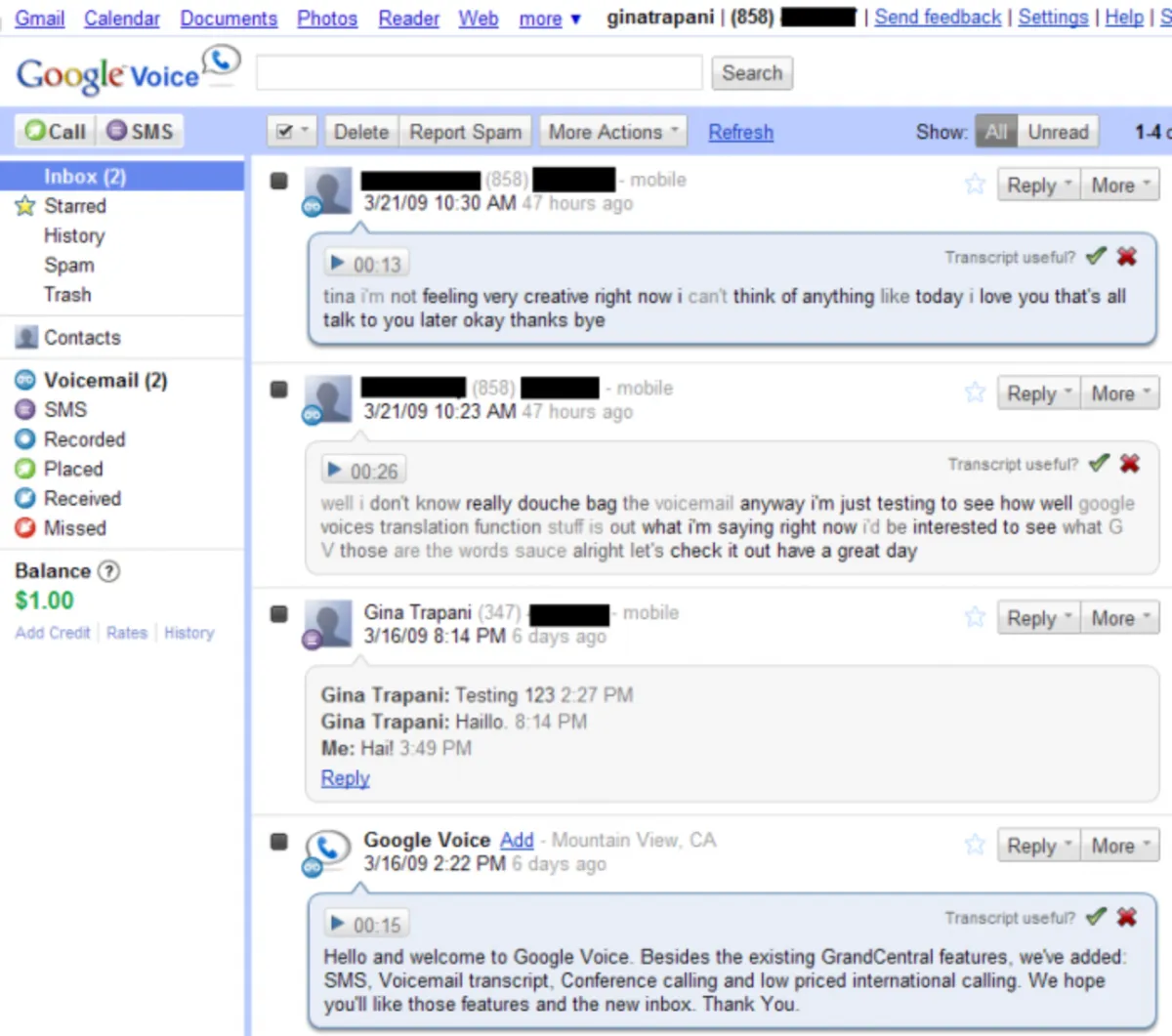Mark 00:15 transcript not useful with red X

point(1127,916)
